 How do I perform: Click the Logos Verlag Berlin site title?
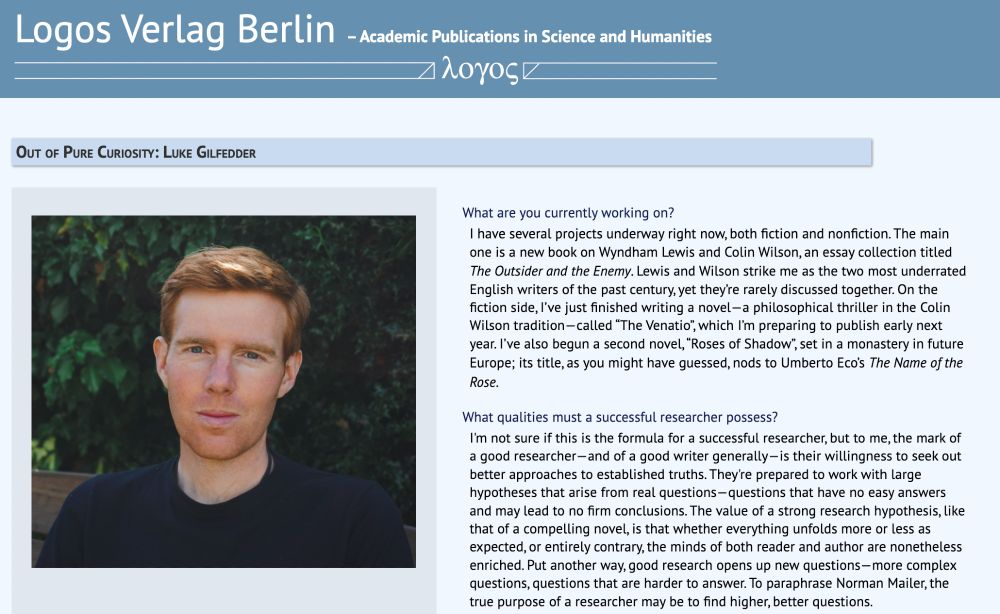(175, 30)
